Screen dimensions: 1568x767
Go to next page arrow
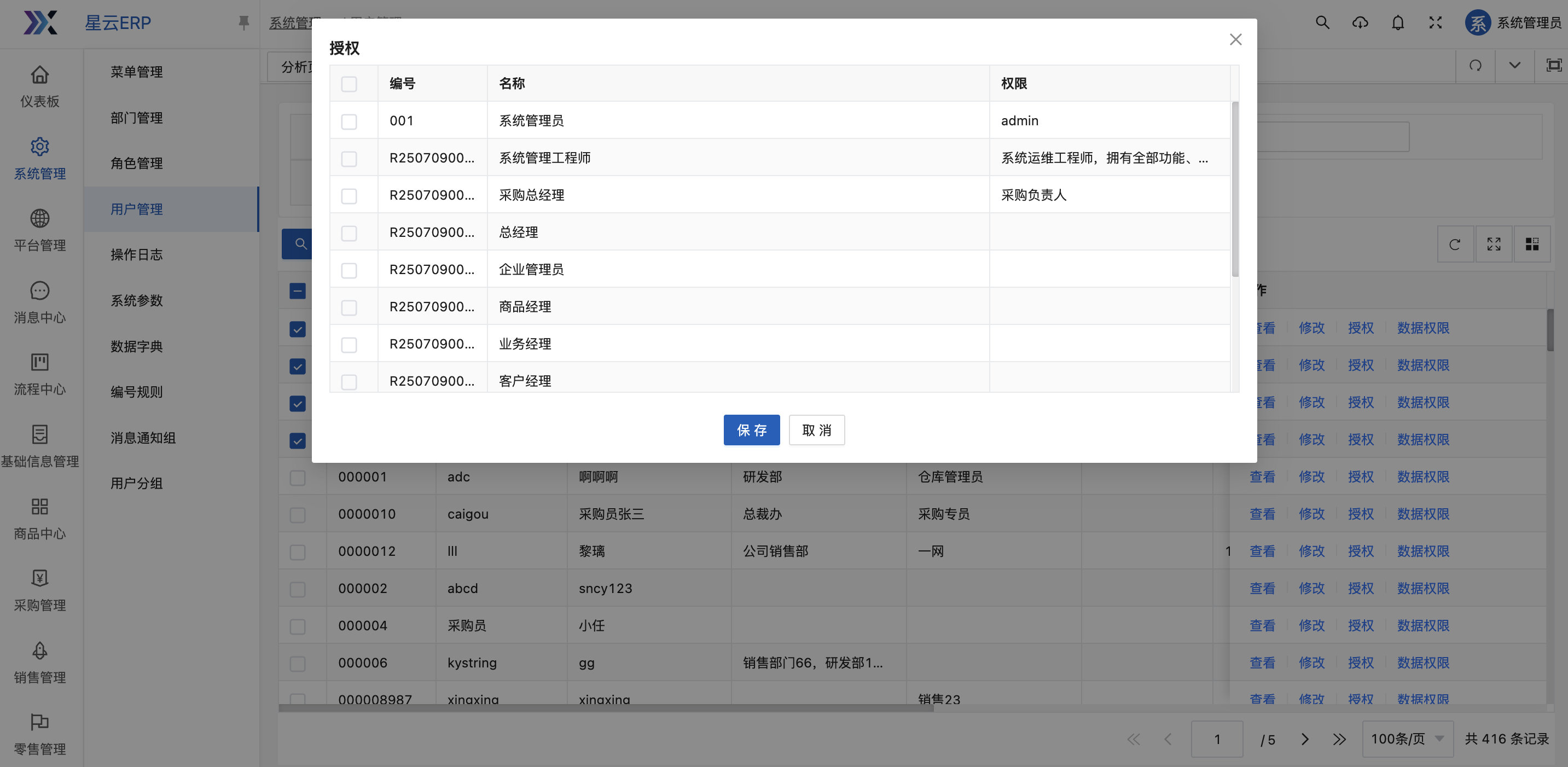1304,739
